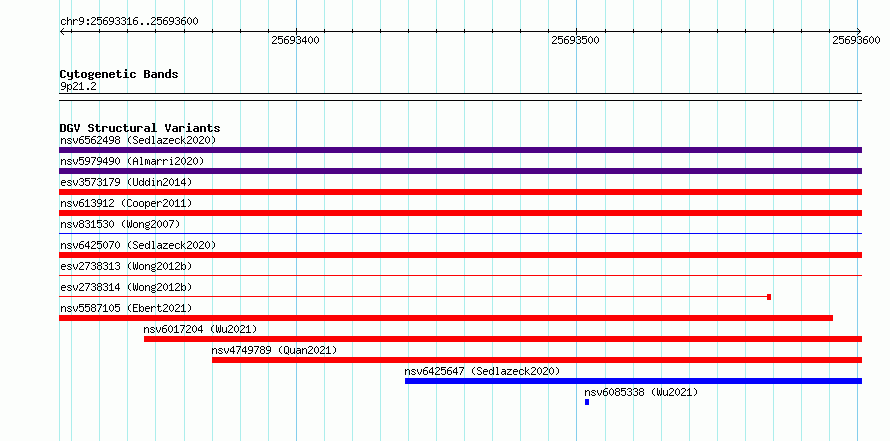
Task: Select the nsv5979490 purple variant bar
Action: (x=460, y=171)
